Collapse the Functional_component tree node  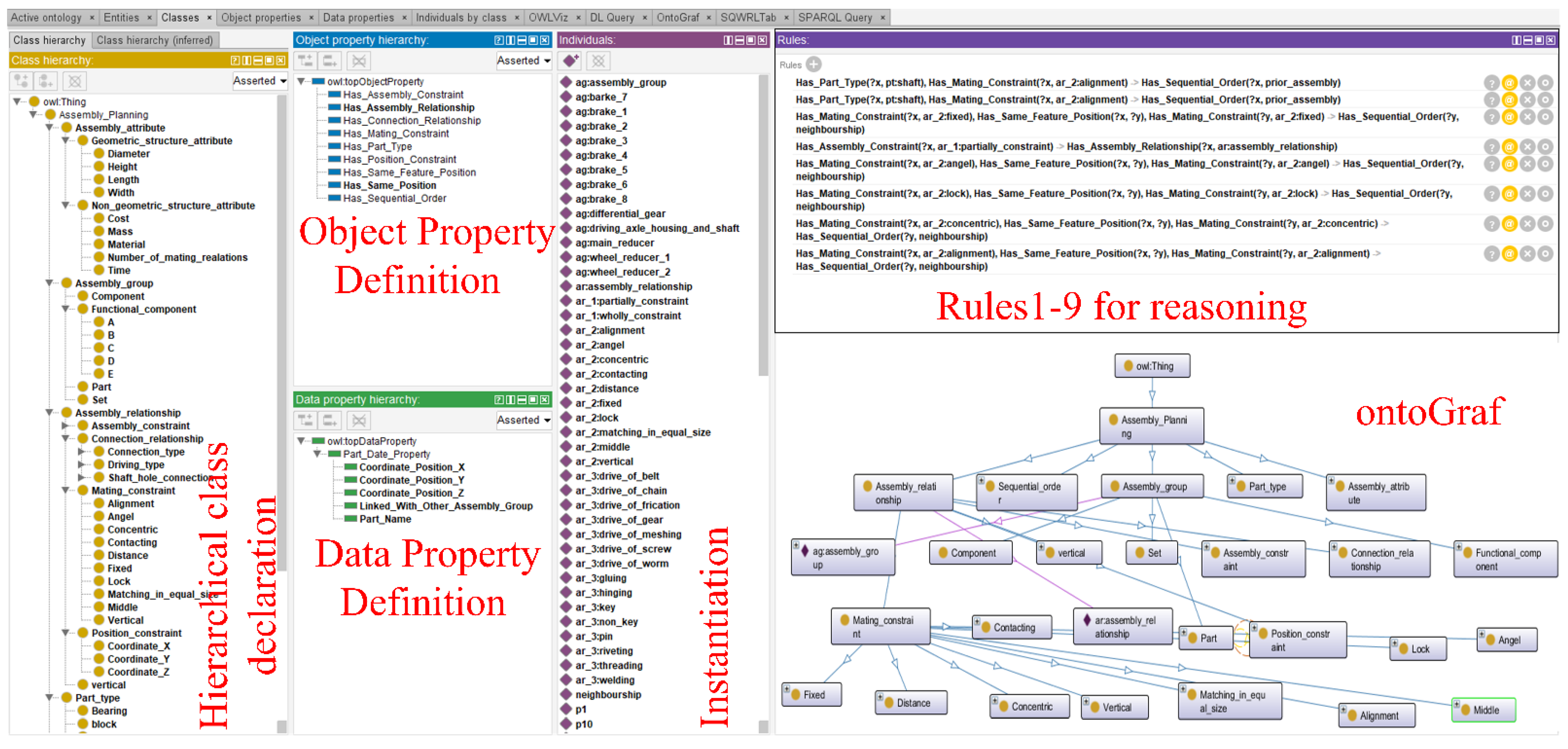(x=66, y=309)
